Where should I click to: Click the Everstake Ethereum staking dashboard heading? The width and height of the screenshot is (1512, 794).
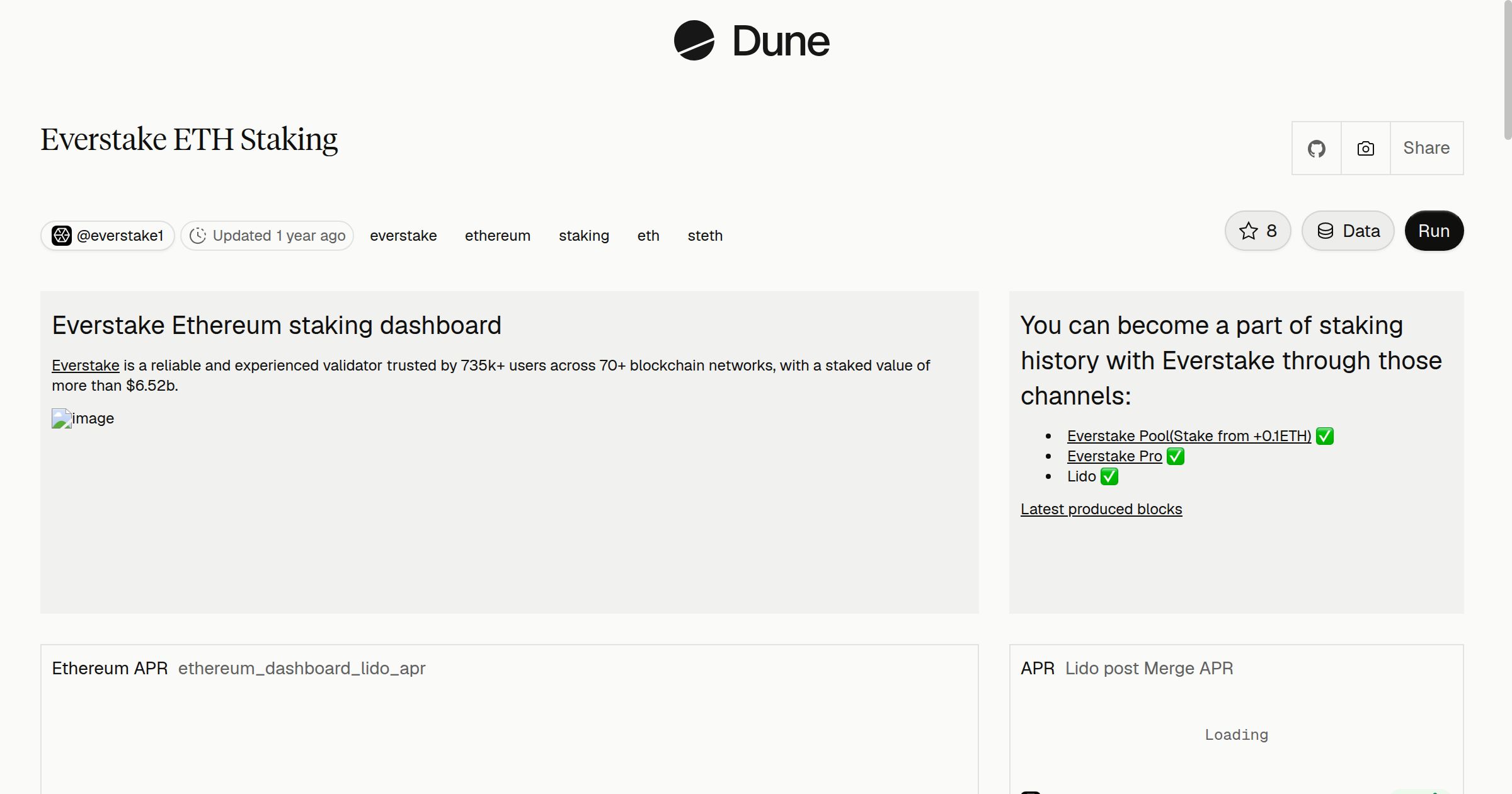tap(277, 325)
